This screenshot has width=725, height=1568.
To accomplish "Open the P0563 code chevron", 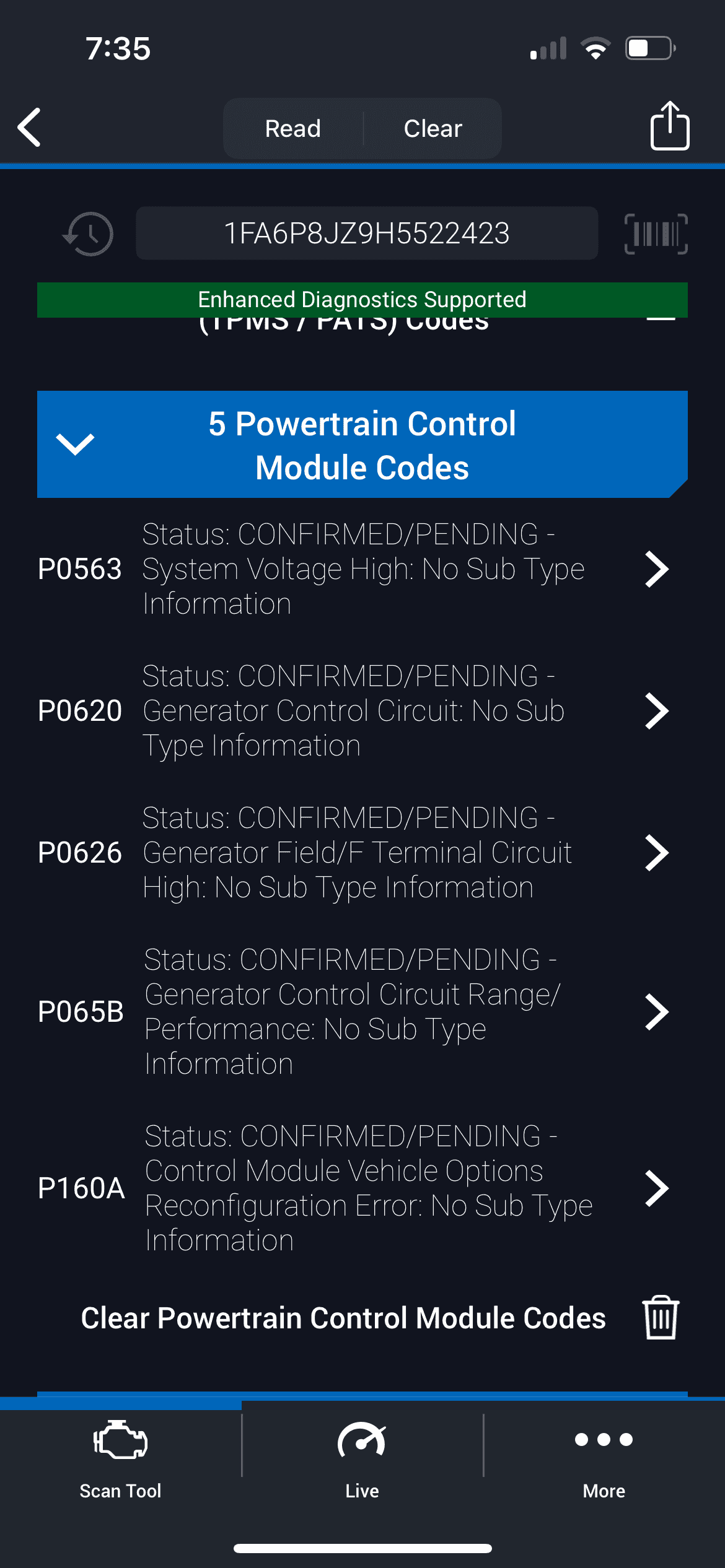I will [x=657, y=569].
